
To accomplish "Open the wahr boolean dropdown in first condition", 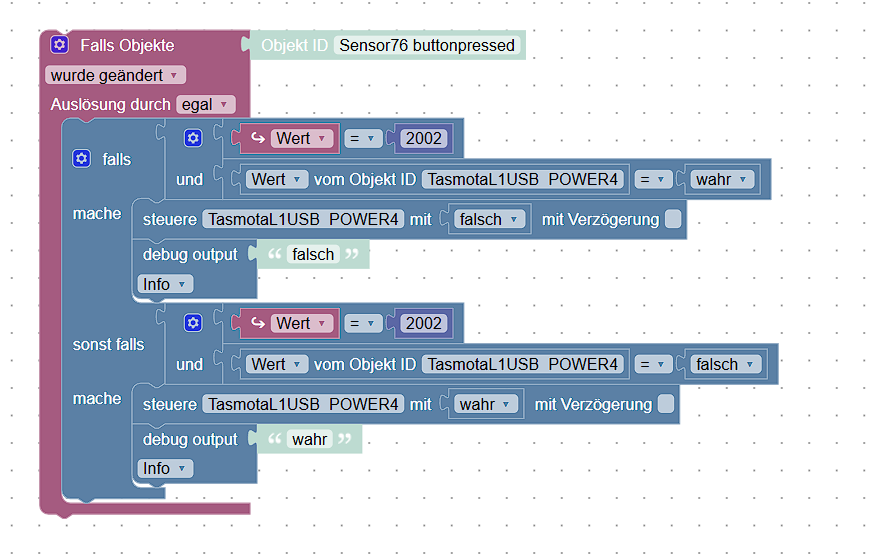I will (722, 179).
